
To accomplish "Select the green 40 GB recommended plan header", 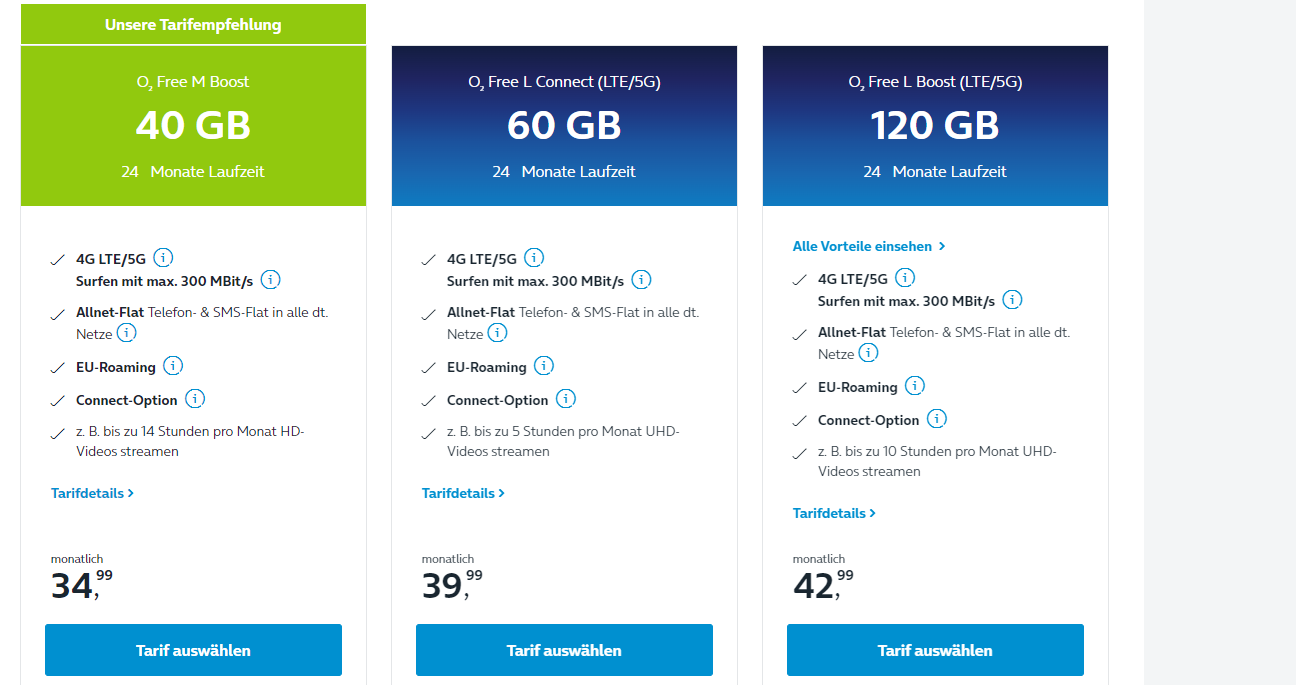I will click(193, 126).
